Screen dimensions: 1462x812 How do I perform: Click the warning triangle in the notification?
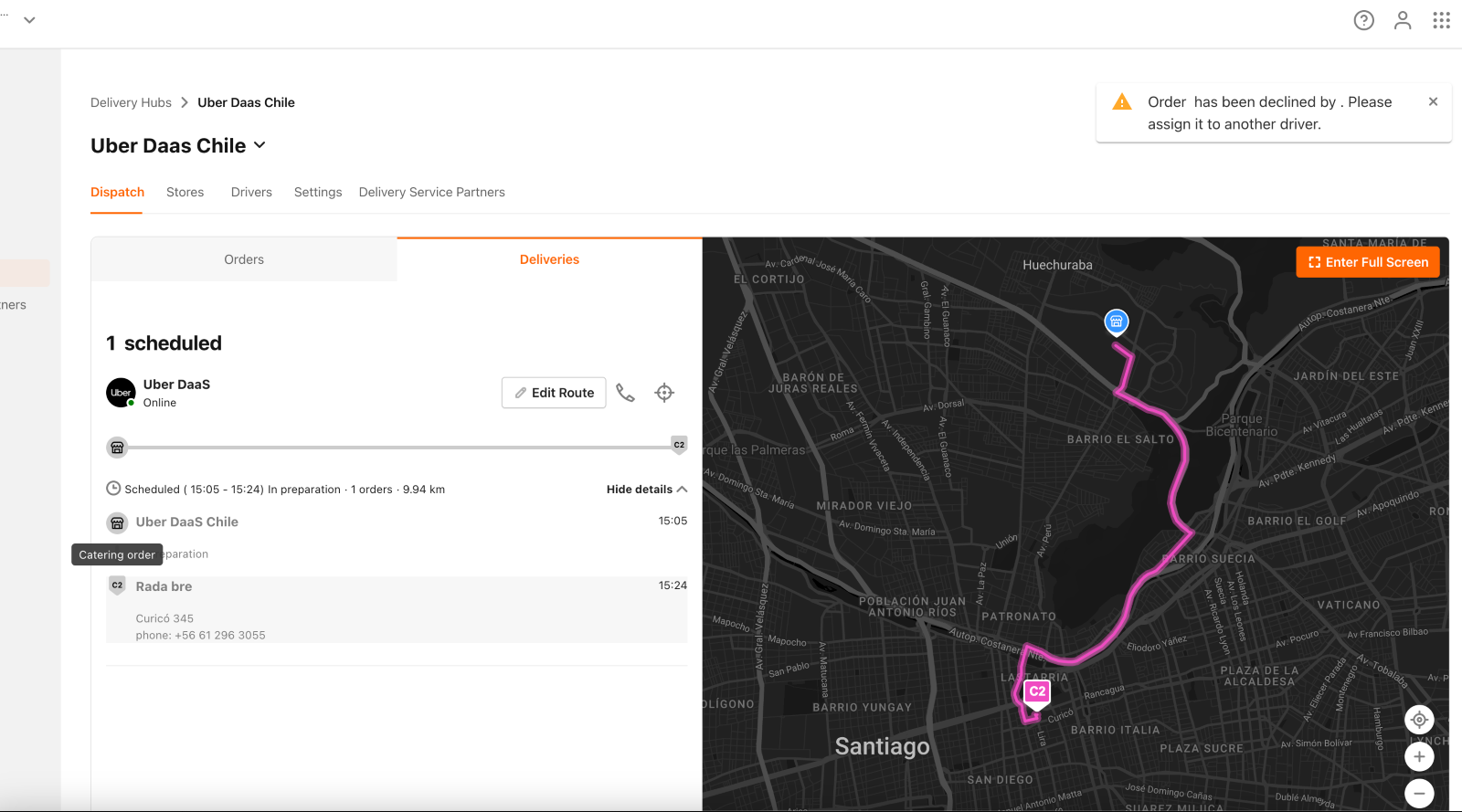1122,102
